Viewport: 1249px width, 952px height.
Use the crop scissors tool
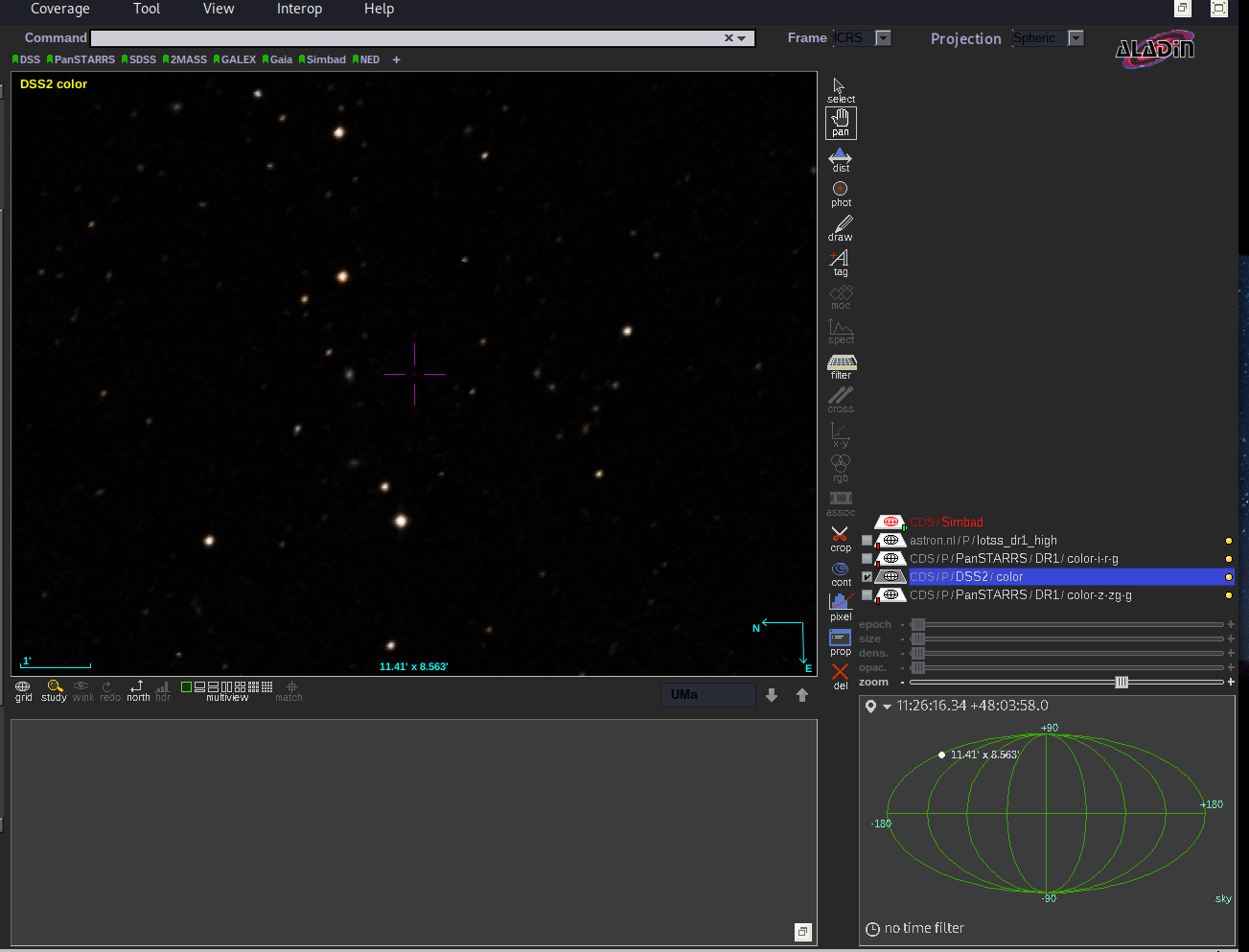pyautogui.click(x=841, y=539)
